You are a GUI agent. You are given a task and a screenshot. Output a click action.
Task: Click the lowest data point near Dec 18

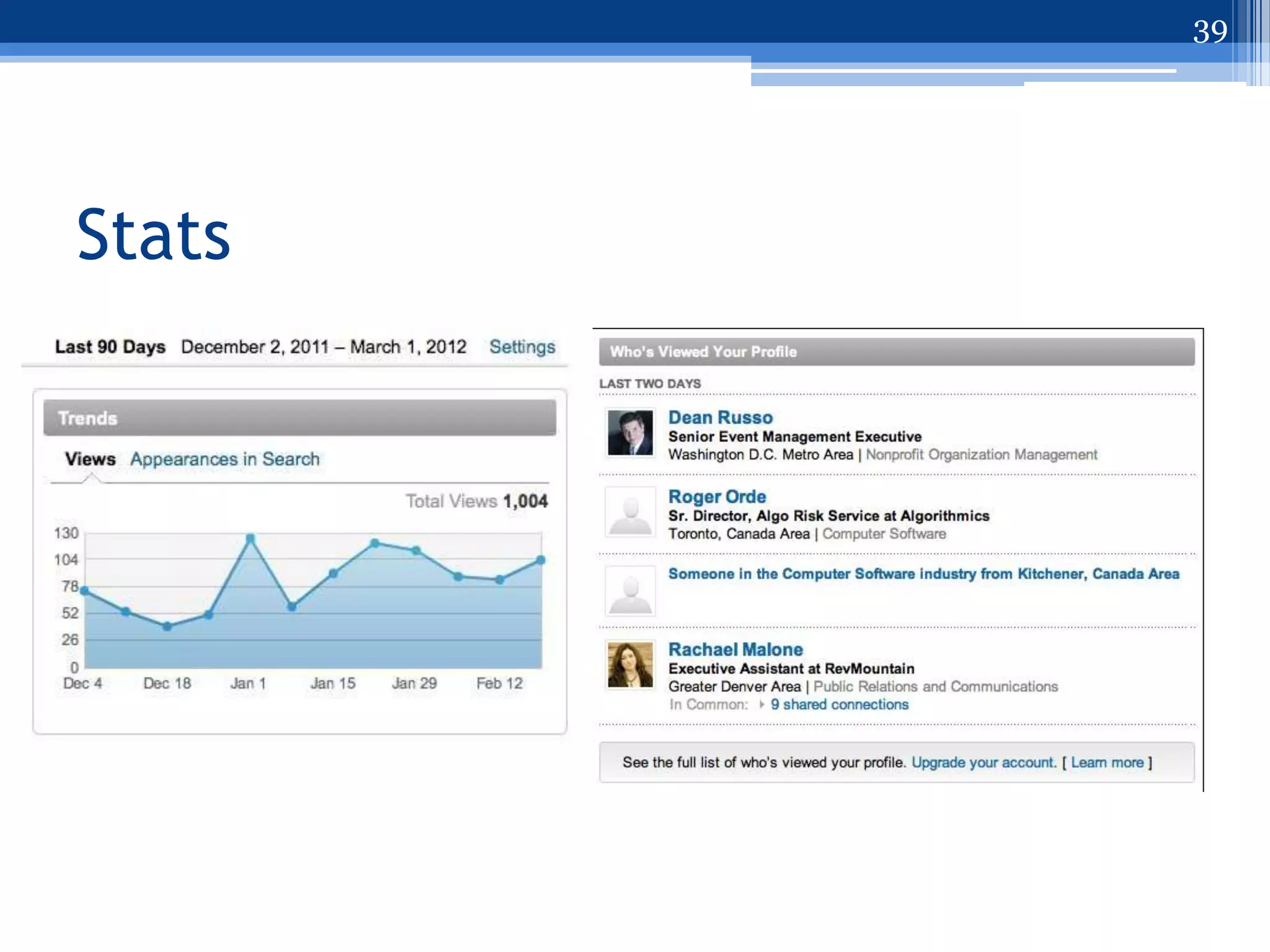[167, 627]
